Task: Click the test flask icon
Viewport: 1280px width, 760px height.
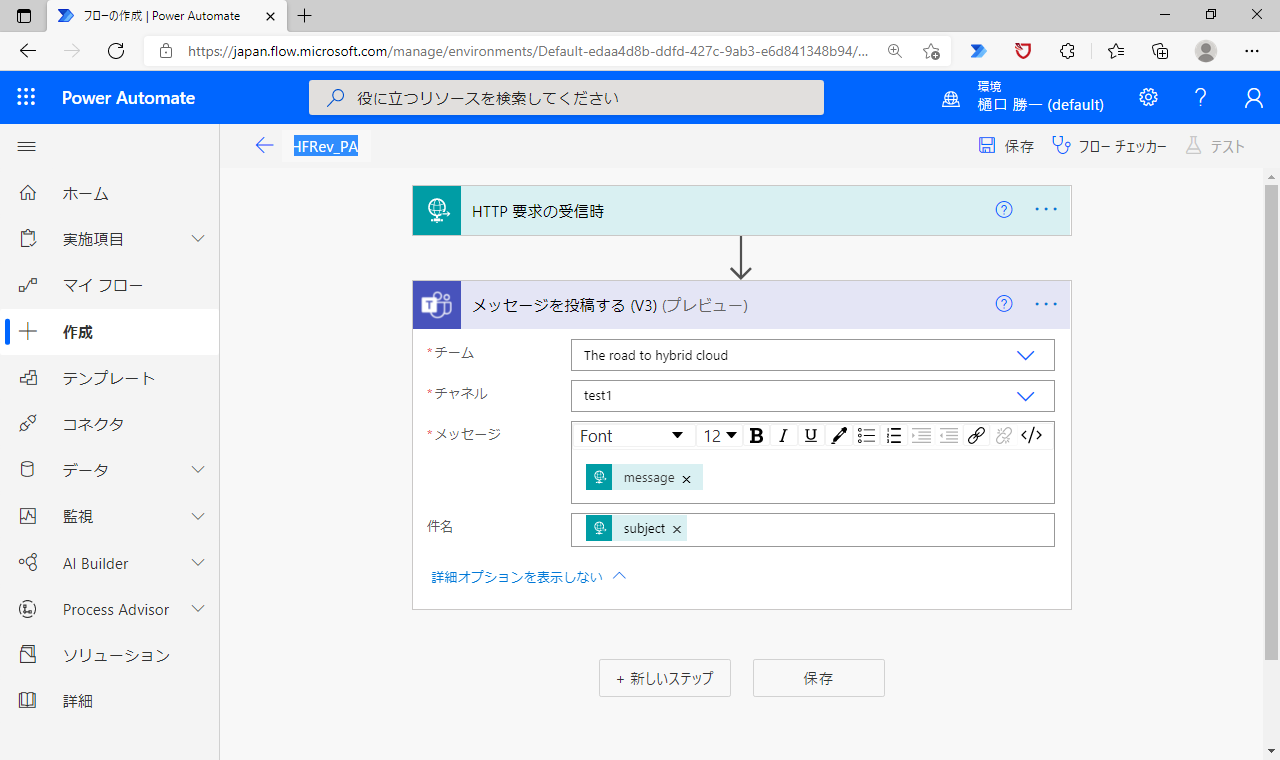Action: click(1193, 146)
